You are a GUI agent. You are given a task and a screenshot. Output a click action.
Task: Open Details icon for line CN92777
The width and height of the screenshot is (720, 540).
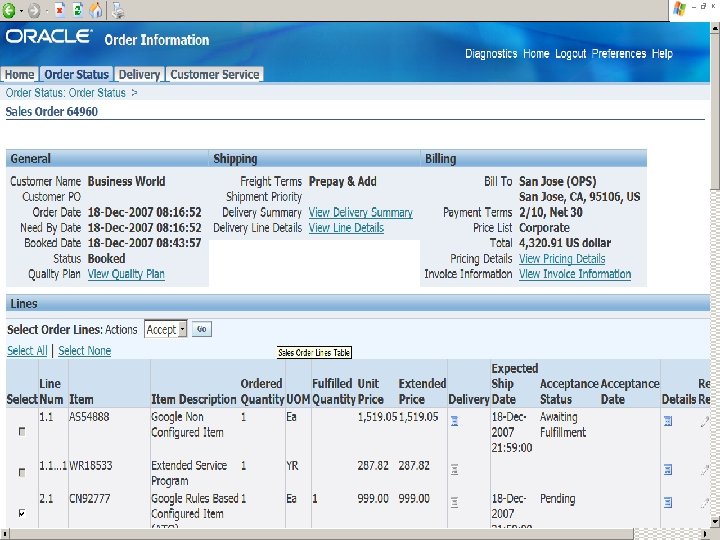tap(668, 502)
